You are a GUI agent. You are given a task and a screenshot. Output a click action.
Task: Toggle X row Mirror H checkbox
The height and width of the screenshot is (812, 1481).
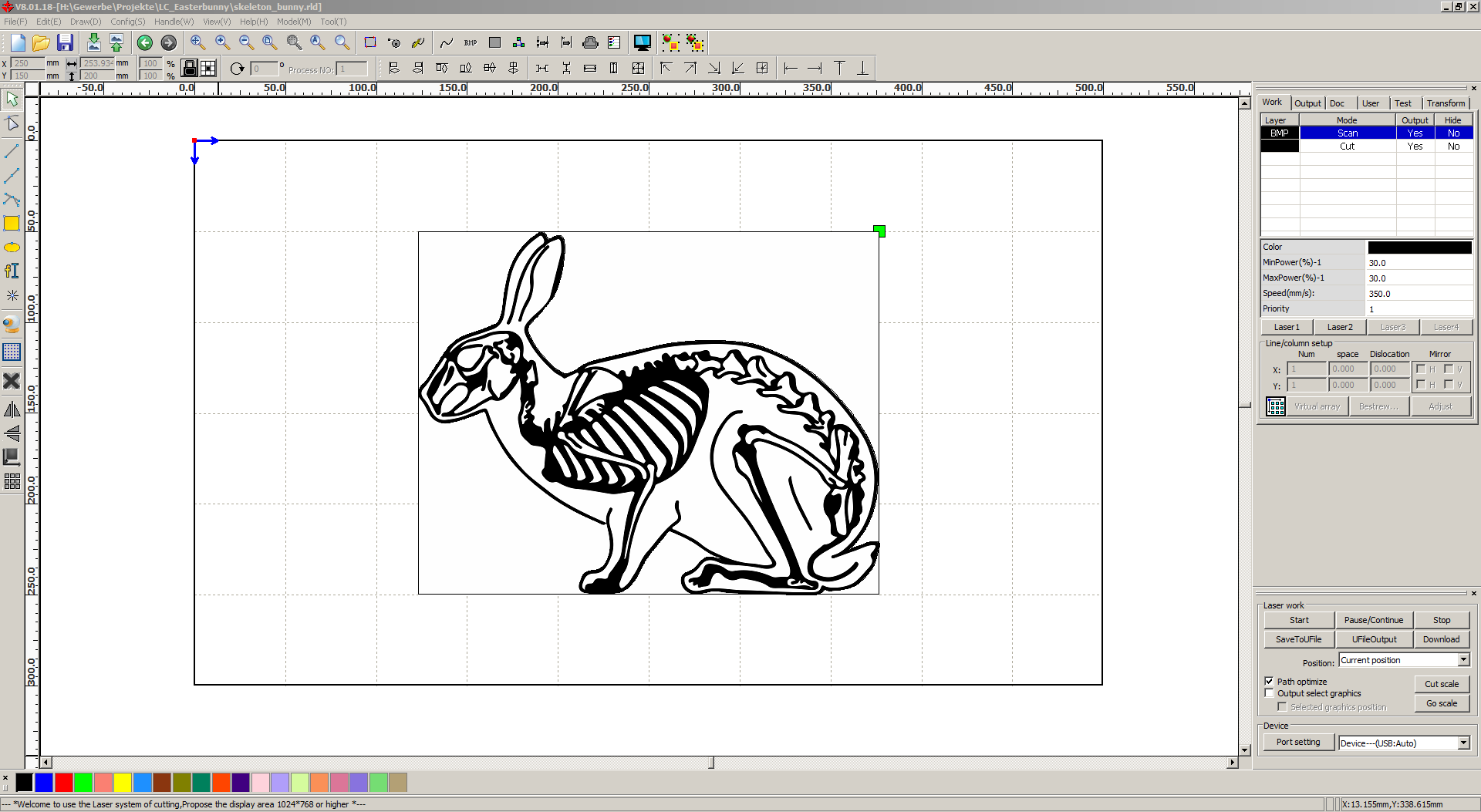pyautogui.click(x=1421, y=369)
